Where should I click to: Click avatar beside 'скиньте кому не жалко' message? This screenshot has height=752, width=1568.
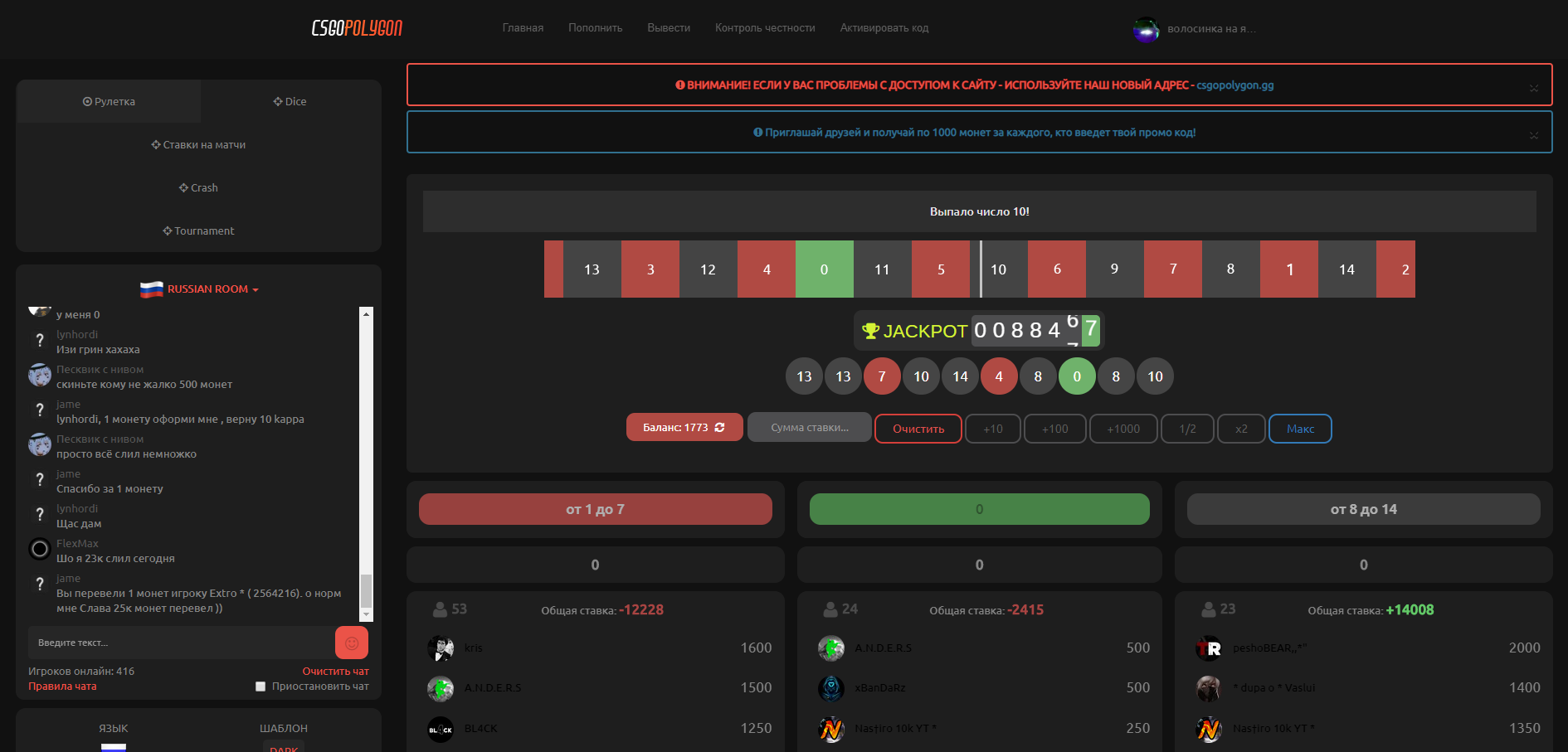(x=40, y=375)
